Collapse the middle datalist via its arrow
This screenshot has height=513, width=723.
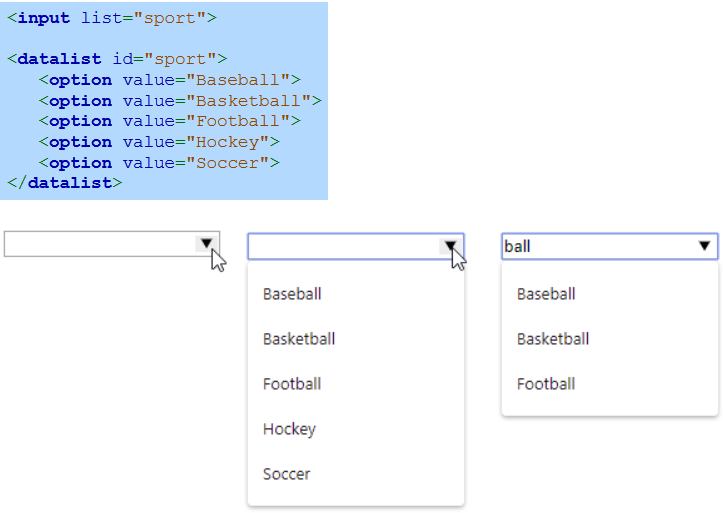click(450, 246)
